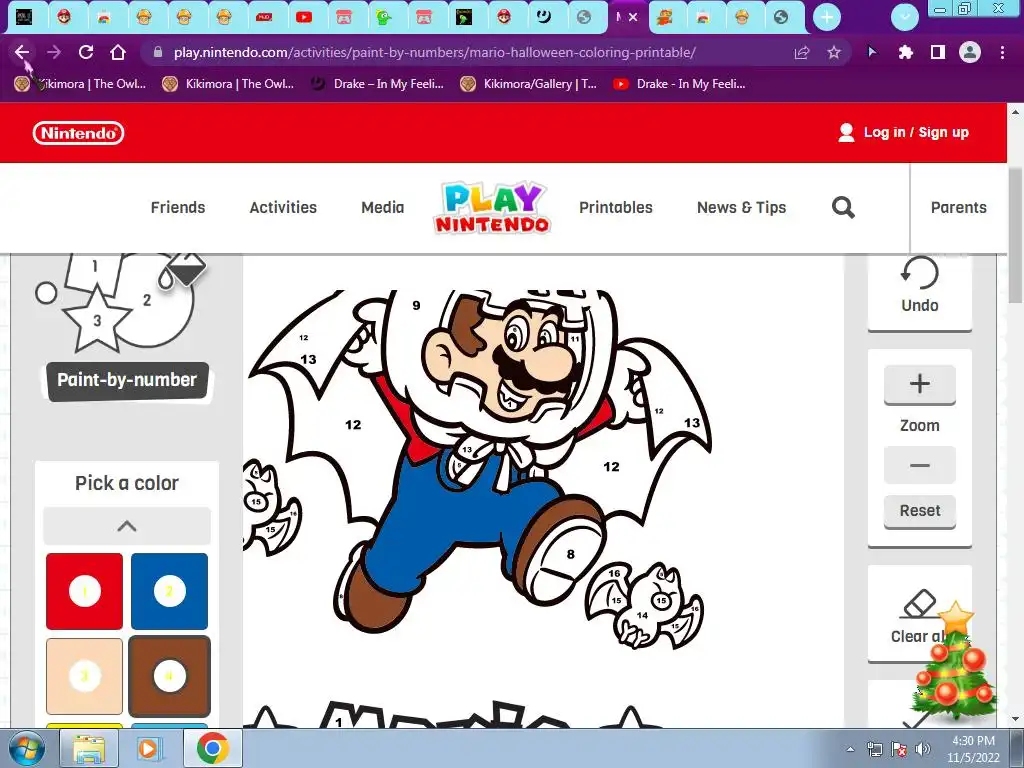Bookmark this page with the star
The width and height of the screenshot is (1024, 768).
[x=834, y=52]
